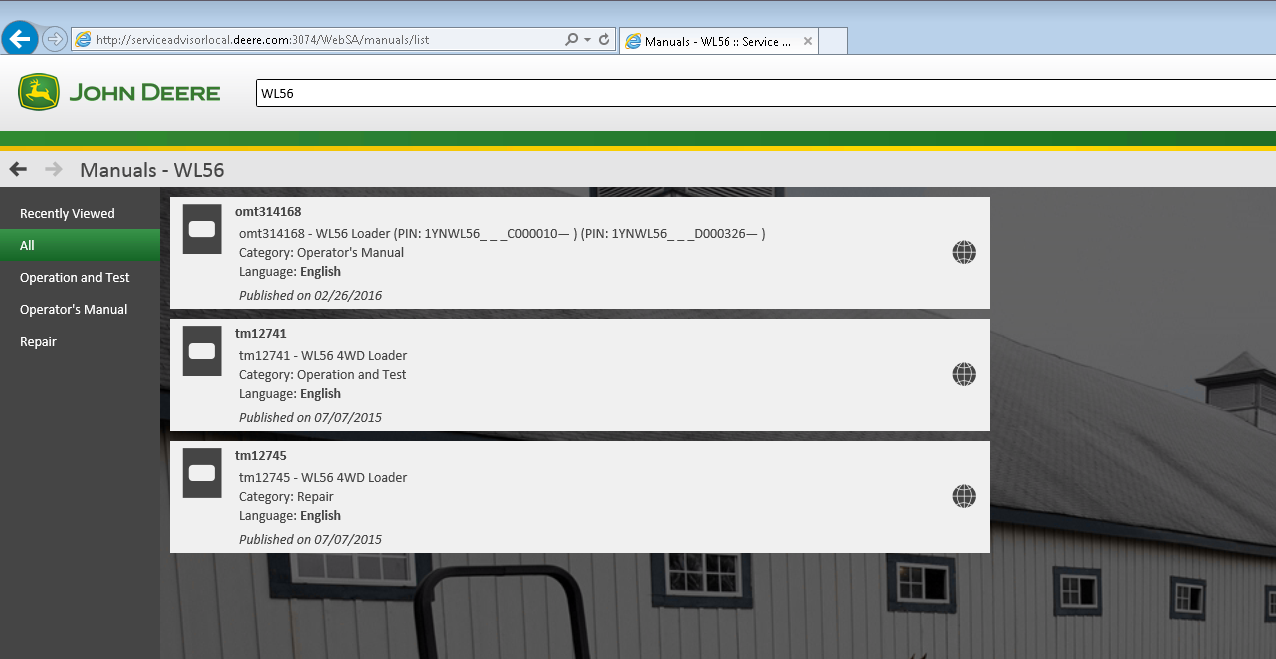Close the Manuals - WL56 browser tab
1276x659 pixels.
click(x=808, y=42)
